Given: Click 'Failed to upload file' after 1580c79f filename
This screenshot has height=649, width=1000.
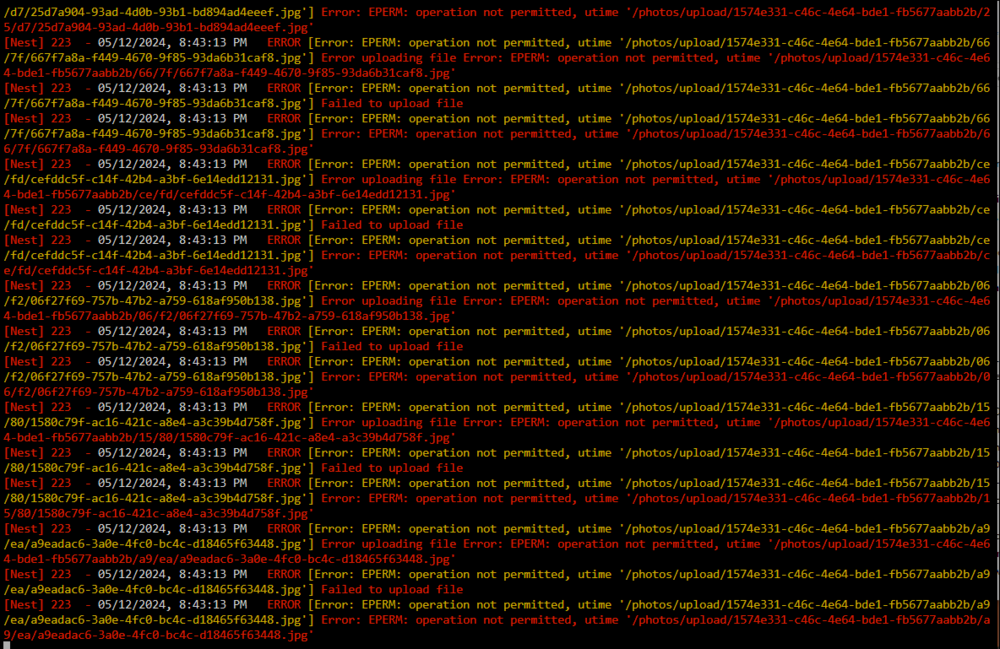Looking at the screenshot, I should click(392, 468).
